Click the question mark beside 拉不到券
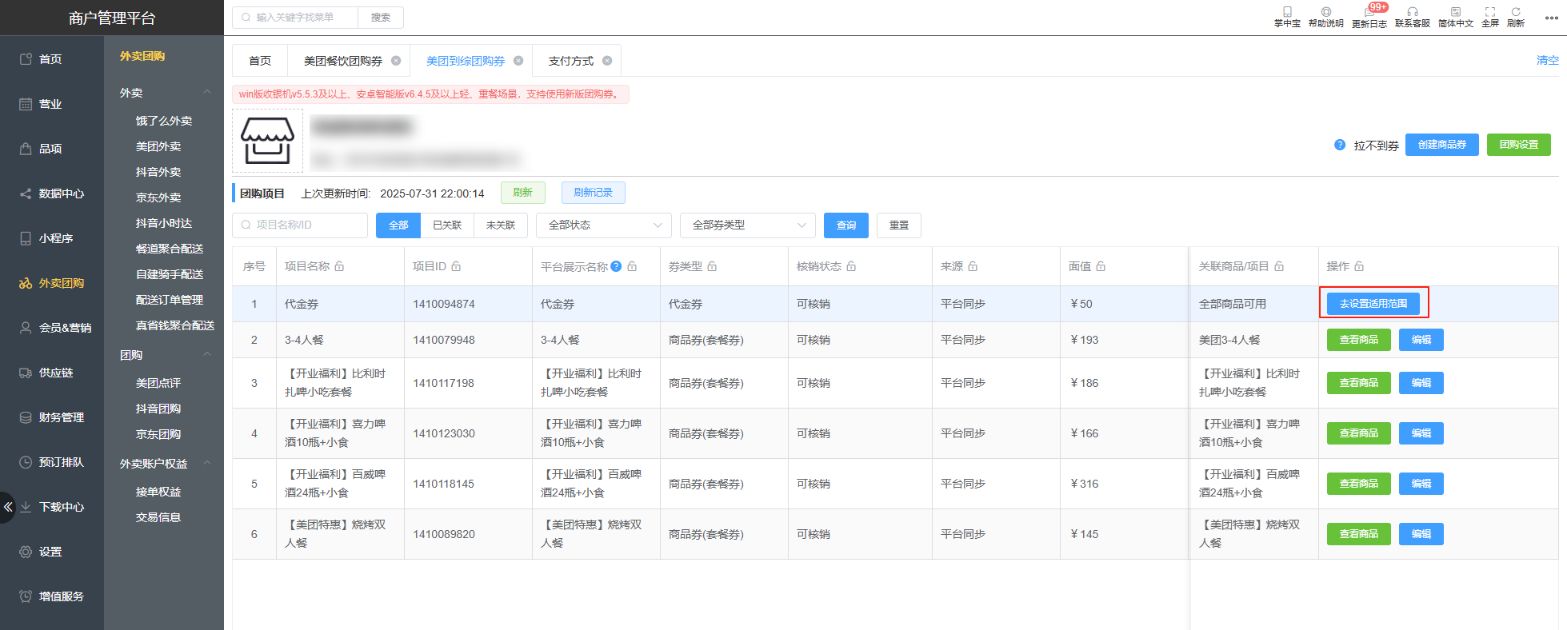This screenshot has width=1567, height=630. [x=1340, y=145]
